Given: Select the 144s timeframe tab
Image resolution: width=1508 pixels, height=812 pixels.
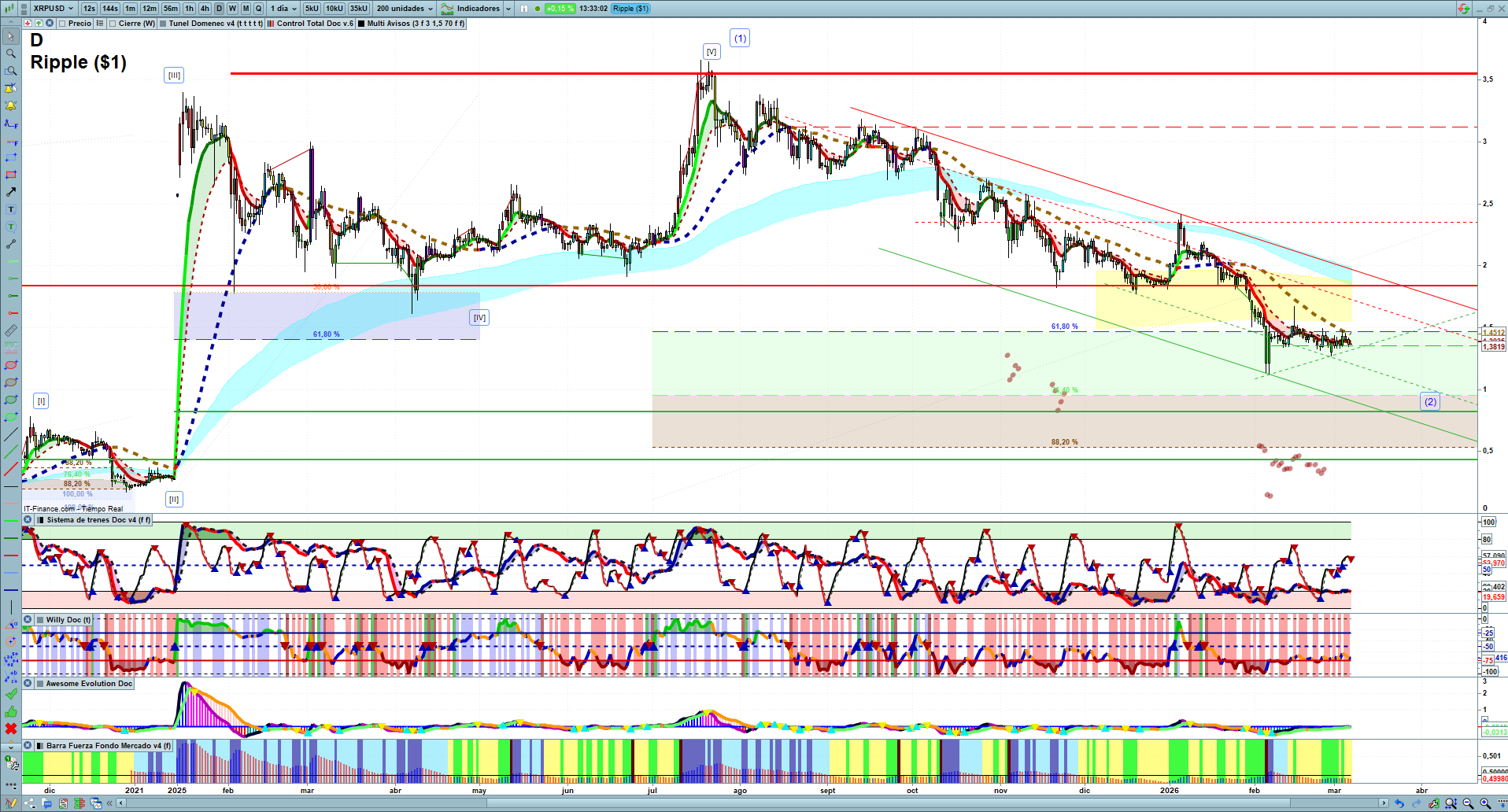Looking at the screenshot, I should (110, 9).
